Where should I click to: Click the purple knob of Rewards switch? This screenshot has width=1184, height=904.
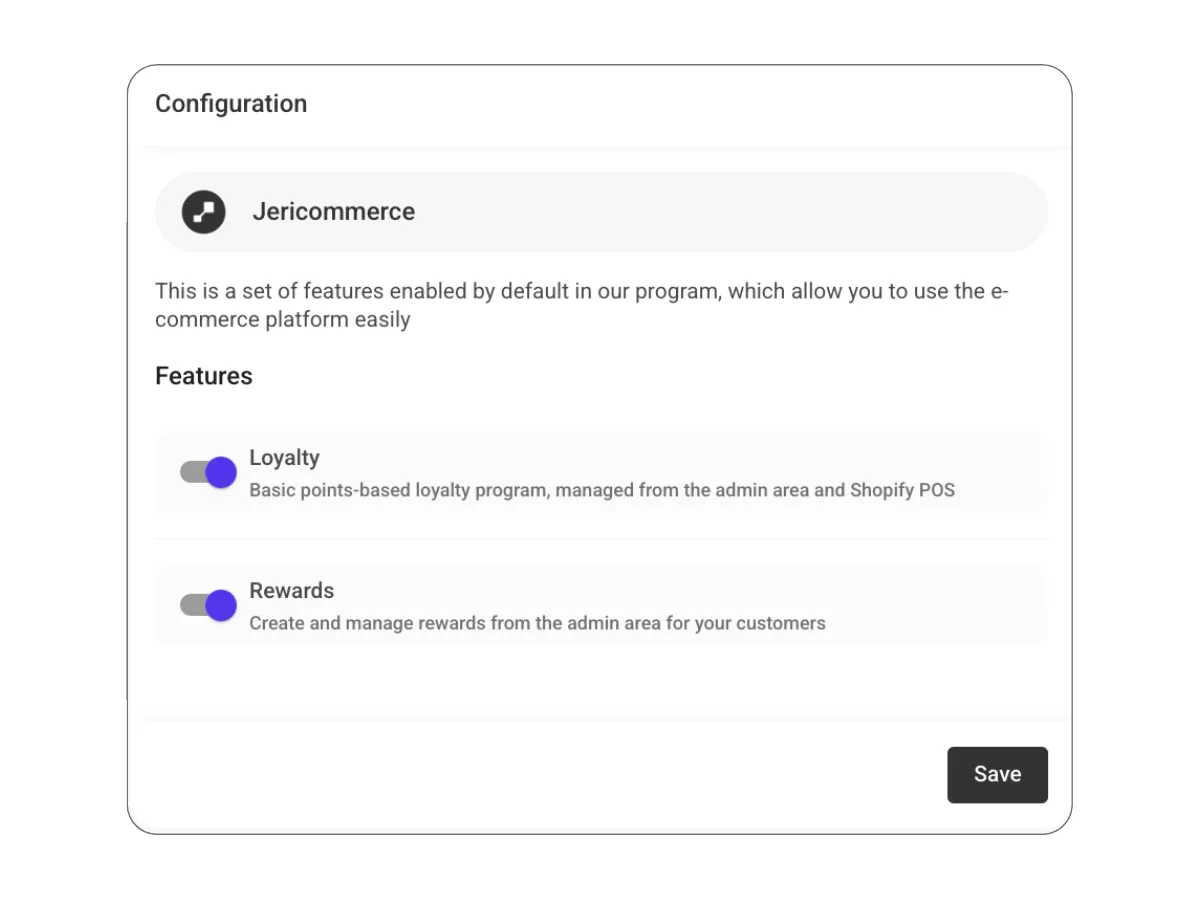(221, 605)
